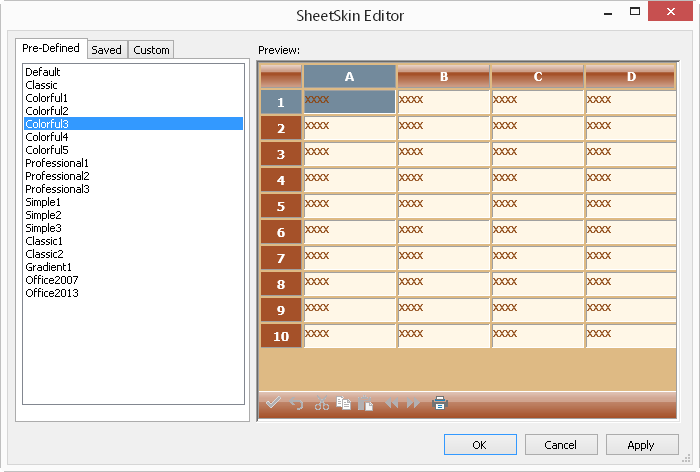700x472 pixels.
Task: Select the Default skin
Action: tap(133, 72)
